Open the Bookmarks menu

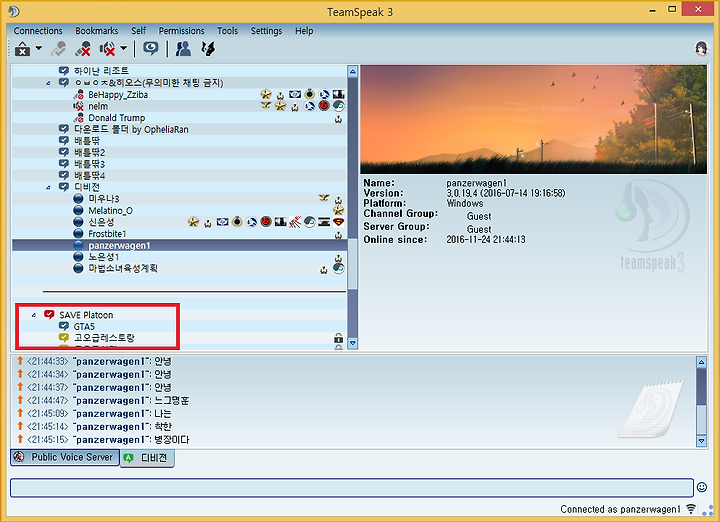click(x=96, y=31)
